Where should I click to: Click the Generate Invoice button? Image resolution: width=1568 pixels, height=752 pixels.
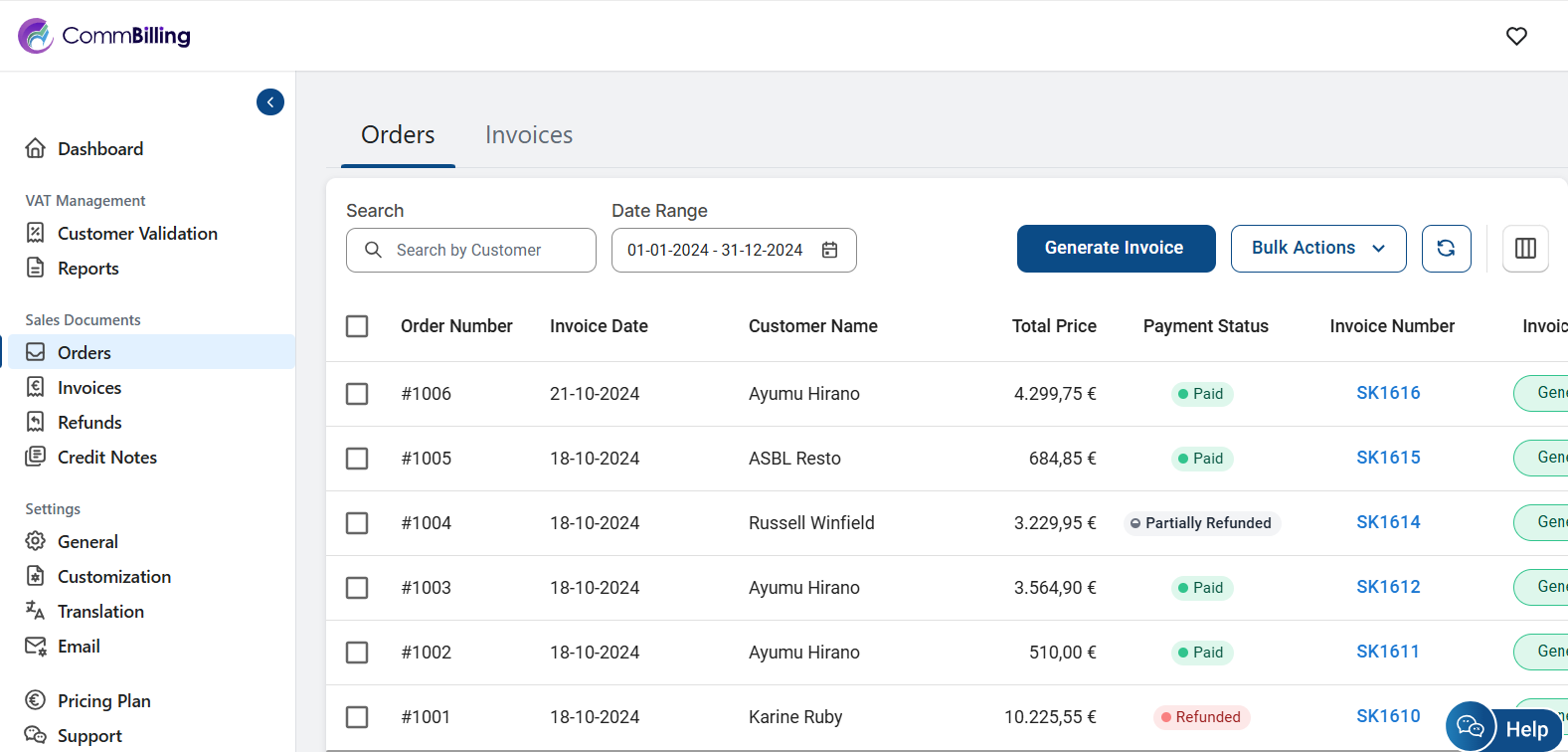point(1116,249)
